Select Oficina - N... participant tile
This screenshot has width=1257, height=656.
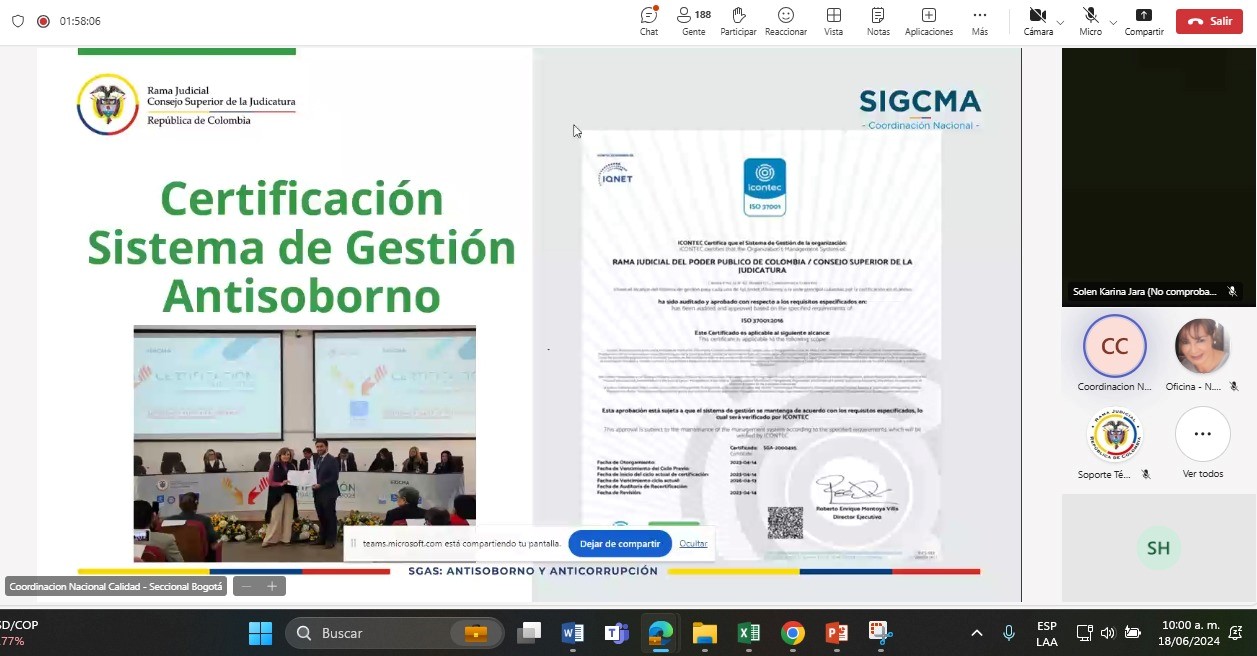click(x=1201, y=355)
